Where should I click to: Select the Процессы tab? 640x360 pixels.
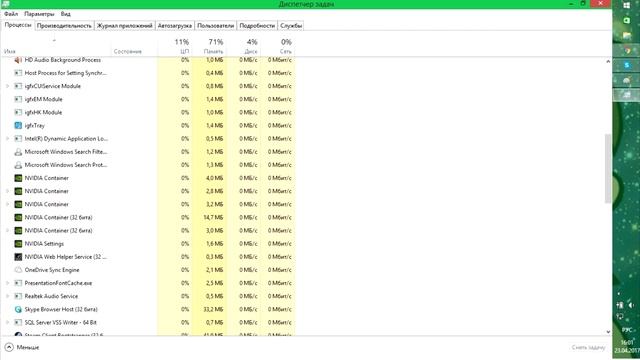tap(18, 25)
